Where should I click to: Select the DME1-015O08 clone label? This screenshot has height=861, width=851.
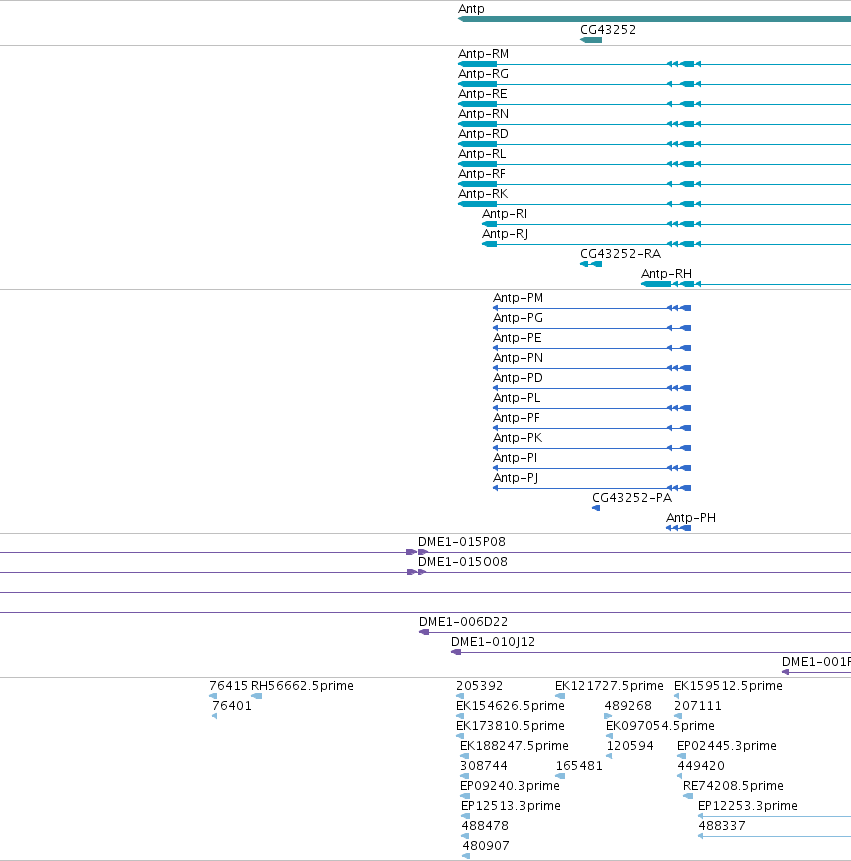(x=463, y=562)
